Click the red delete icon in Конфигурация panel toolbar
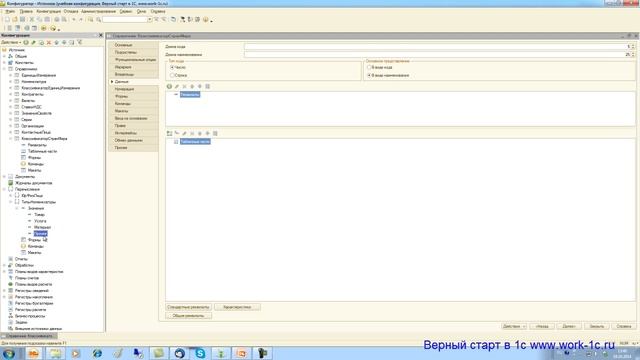 (49, 42)
